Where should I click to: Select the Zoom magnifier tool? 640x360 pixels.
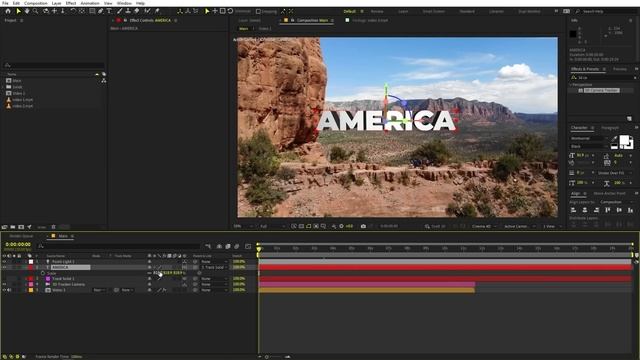tap(36, 11)
